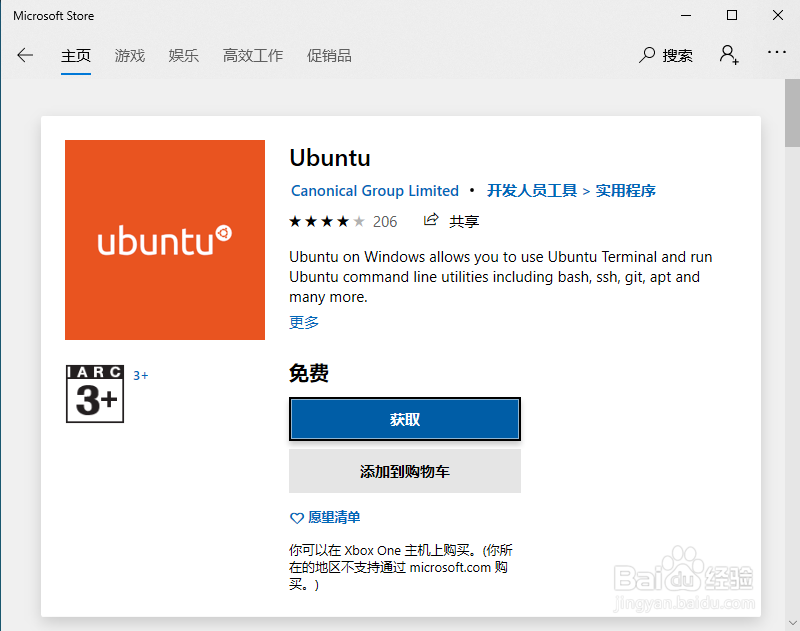Open the three-dots more menu
Image resolution: width=800 pixels, height=631 pixels.
click(x=776, y=52)
